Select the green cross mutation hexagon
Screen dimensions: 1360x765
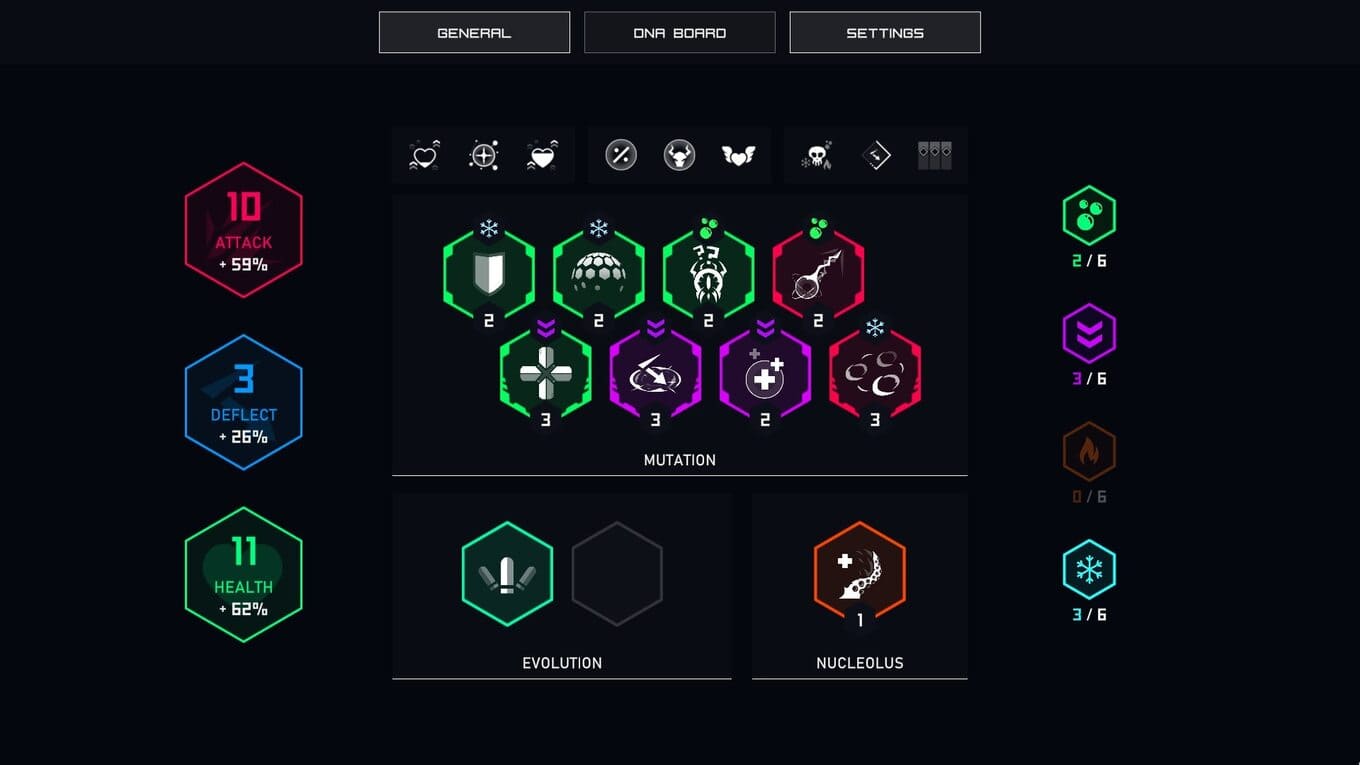(x=545, y=374)
